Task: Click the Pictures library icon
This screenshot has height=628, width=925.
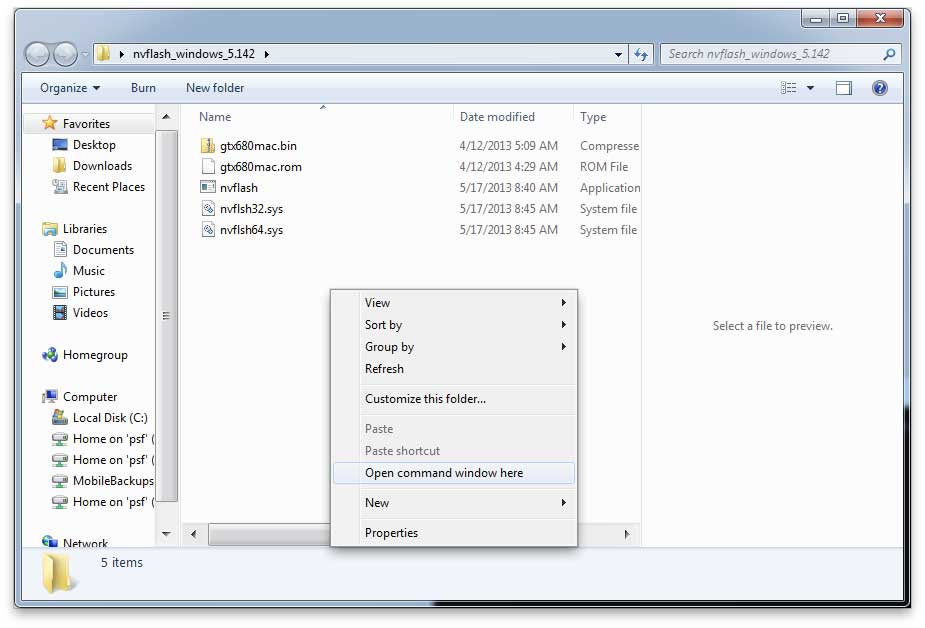Action: tap(60, 292)
